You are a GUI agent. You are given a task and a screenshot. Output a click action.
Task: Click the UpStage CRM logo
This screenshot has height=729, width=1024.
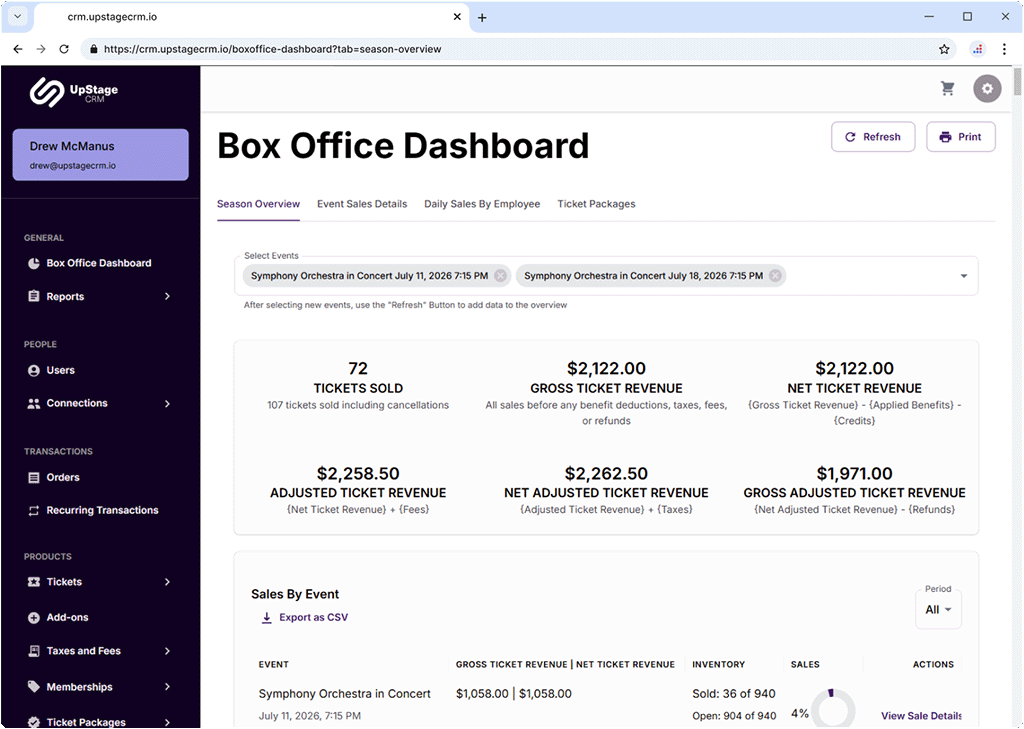tap(74, 92)
